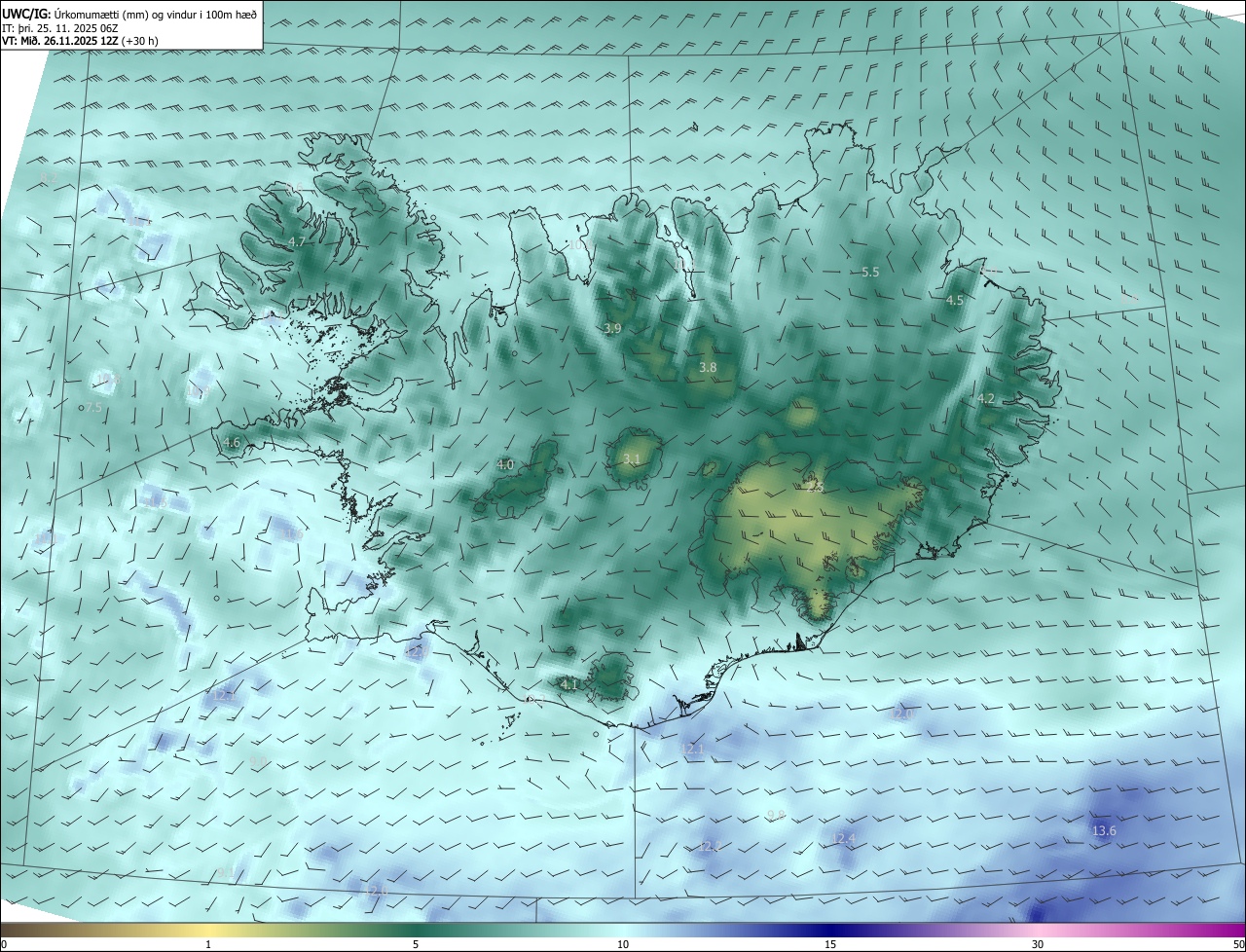The image size is (1246, 952).
Task: Select the 'VT: Mið. 26.11.2025 12Z (+30 h)' line
Action: (82, 41)
